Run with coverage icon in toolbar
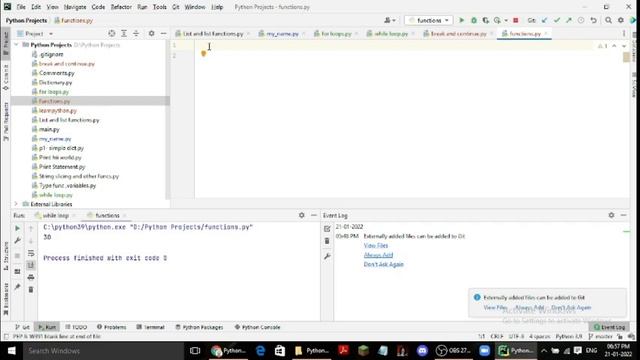Viewport: 640px width, 360px height. click(x=485, y=20)
